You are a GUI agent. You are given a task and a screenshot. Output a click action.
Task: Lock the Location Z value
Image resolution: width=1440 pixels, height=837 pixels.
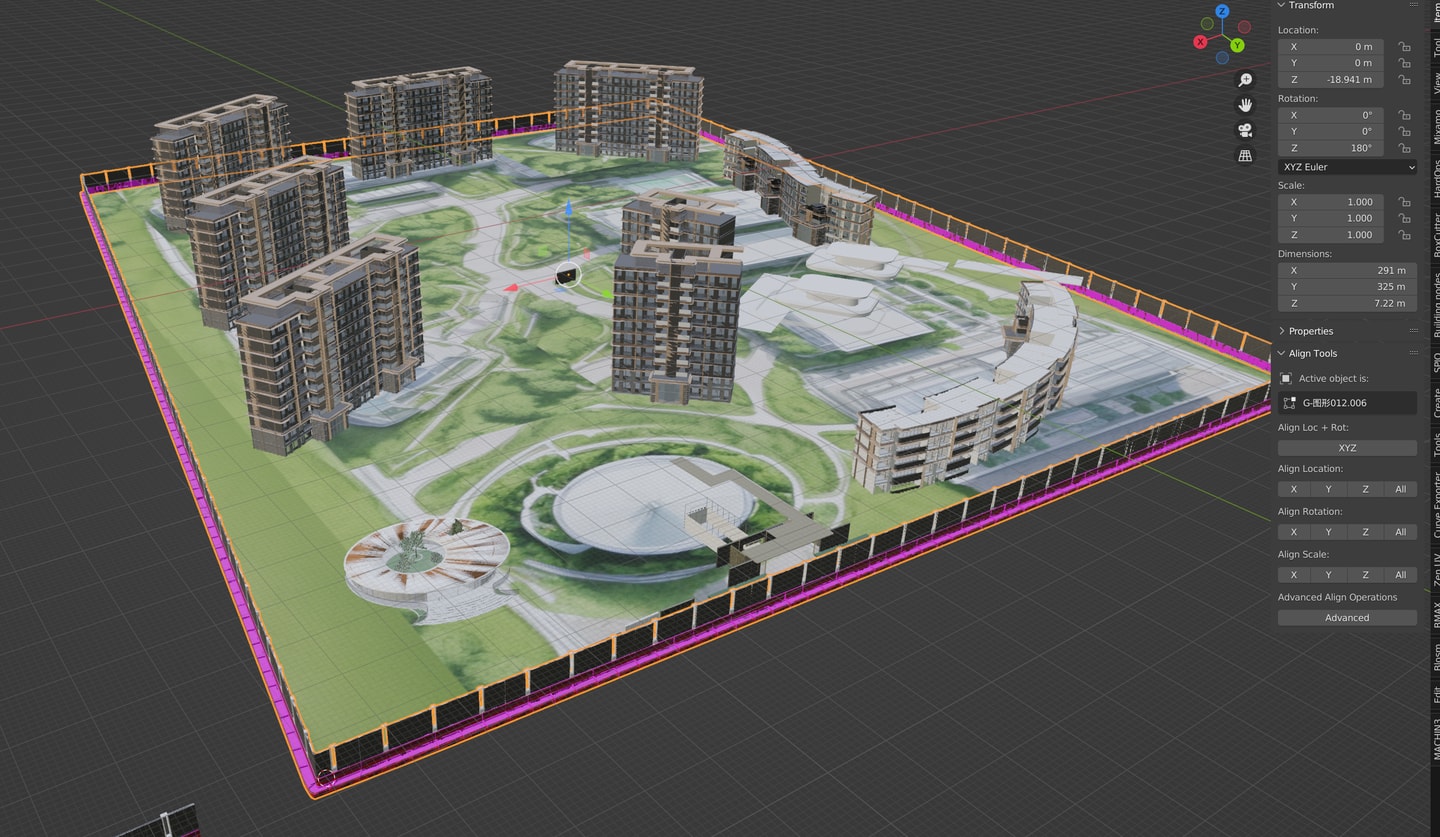[1404, 80]
